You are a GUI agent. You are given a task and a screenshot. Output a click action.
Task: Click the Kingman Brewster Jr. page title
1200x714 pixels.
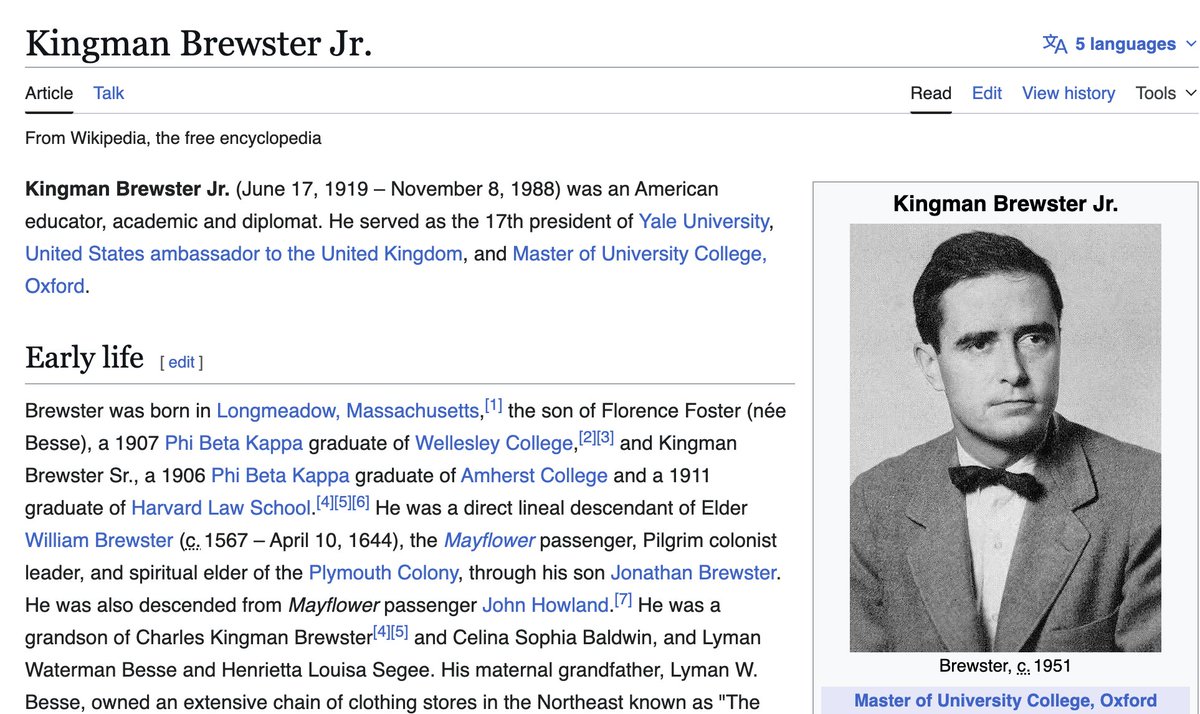point(198,44)
